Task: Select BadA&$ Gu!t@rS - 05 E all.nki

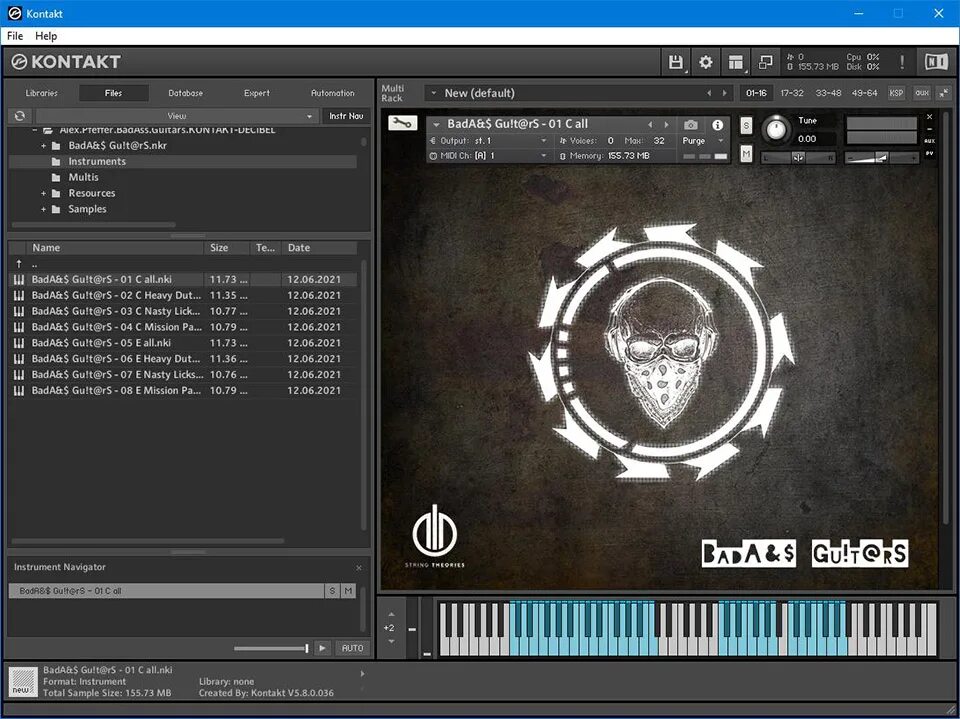Action: click(182, 343)
